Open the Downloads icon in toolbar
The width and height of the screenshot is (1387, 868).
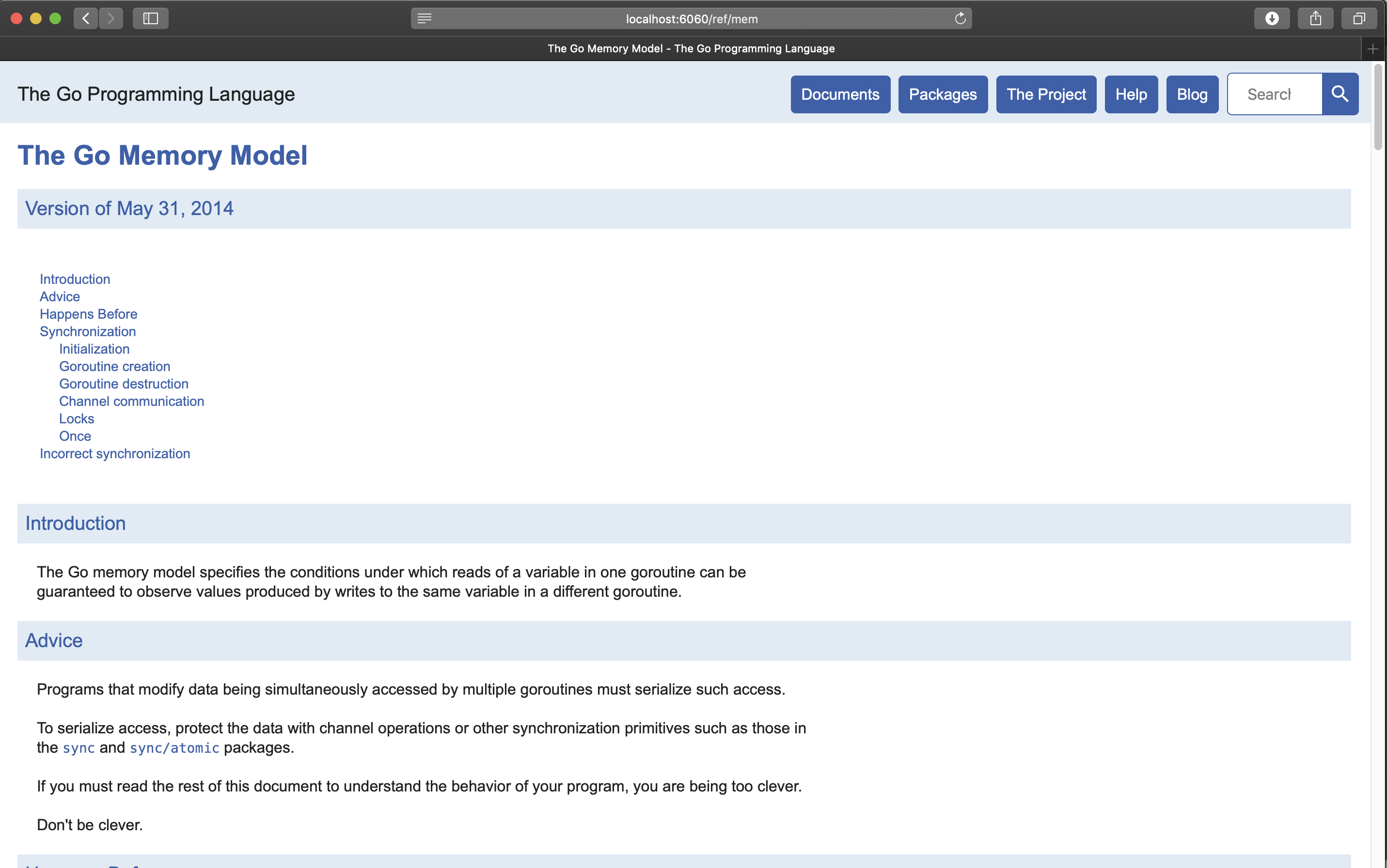[x=1272, y=18]
